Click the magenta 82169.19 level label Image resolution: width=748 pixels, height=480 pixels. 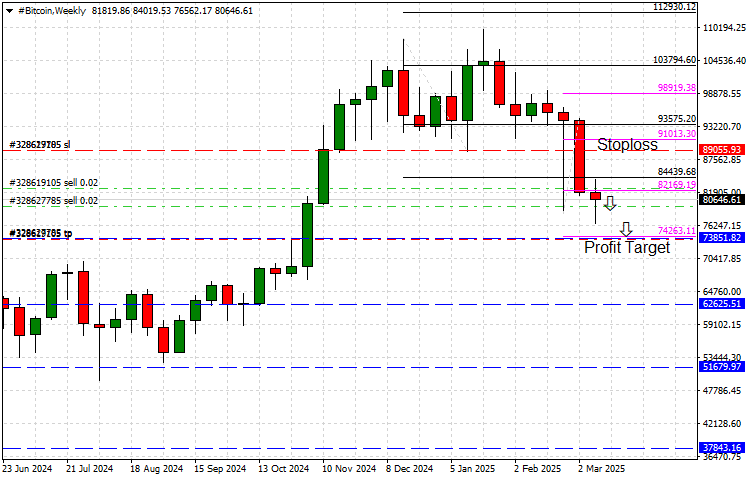tap(676, 185)
